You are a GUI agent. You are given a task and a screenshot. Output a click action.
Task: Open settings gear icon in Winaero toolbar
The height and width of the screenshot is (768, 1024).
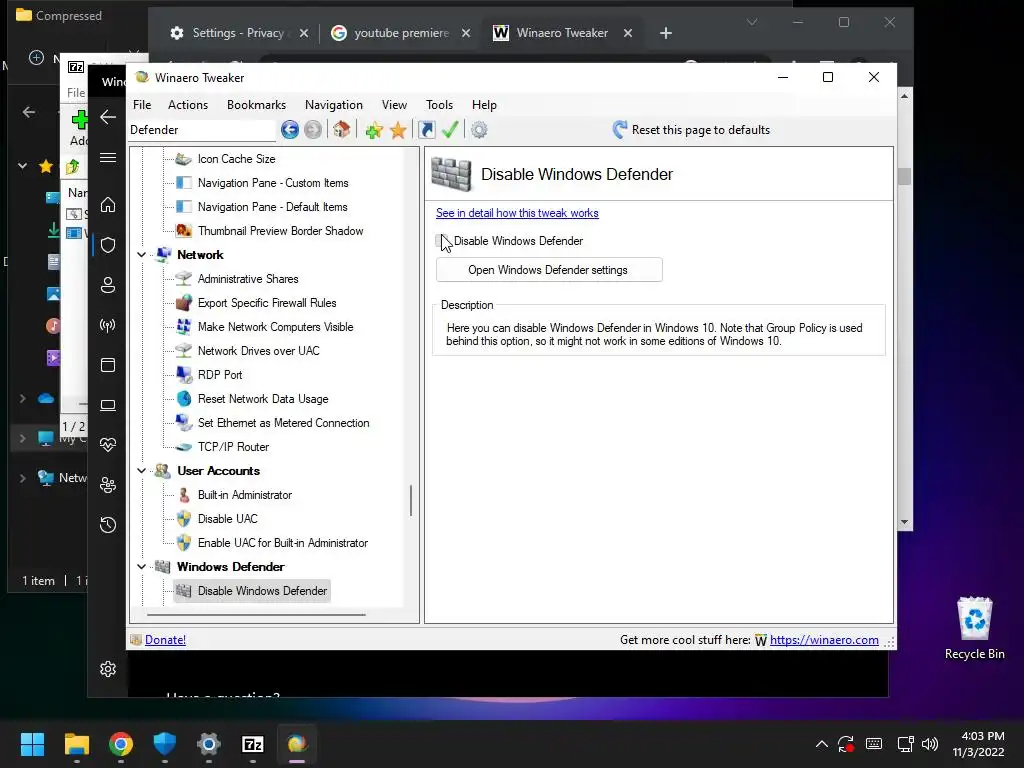[x=479, y=130]
